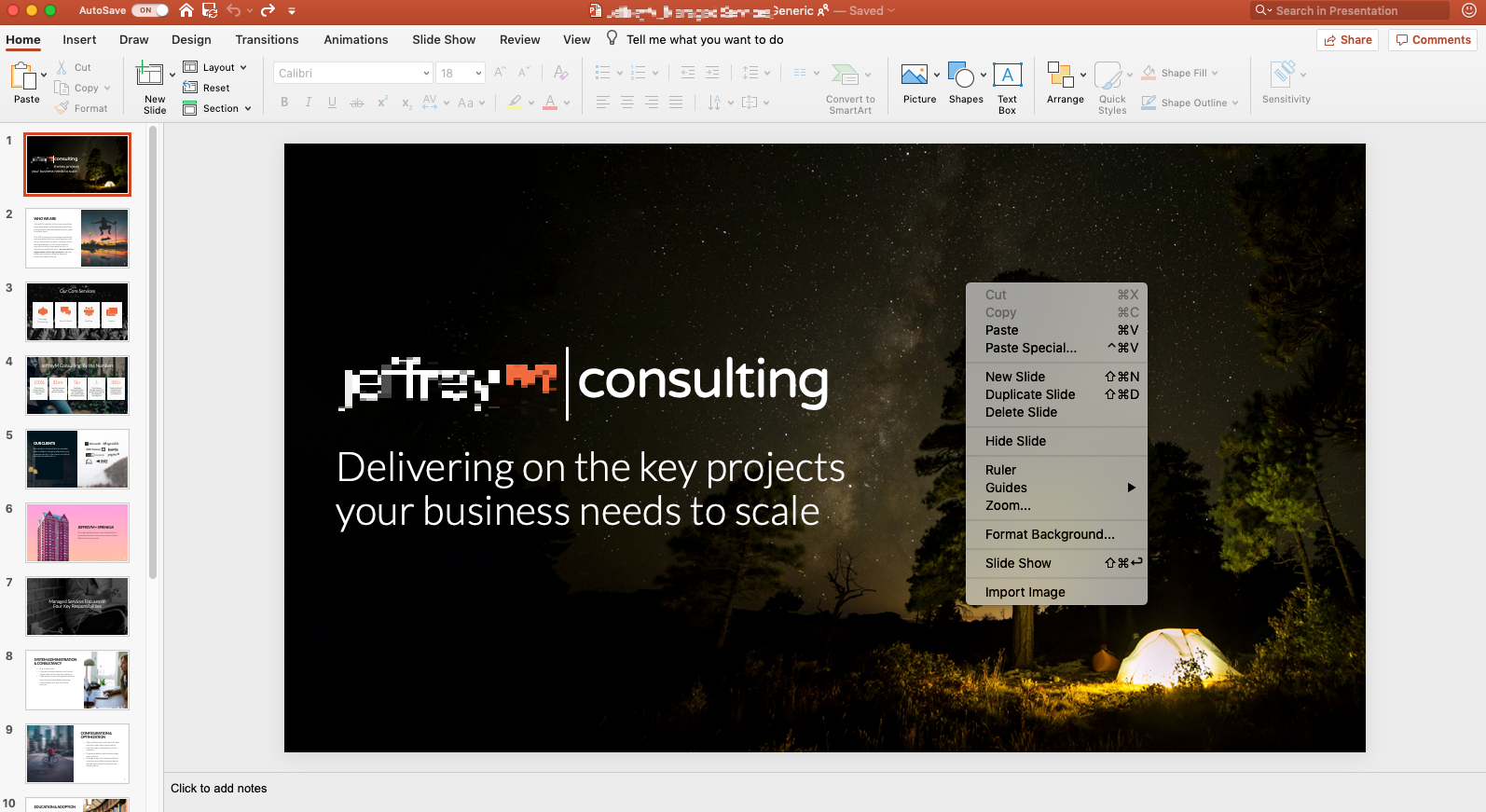Apply Underline formatting
Viewport: 1486px width, 812px height.
pos(332,103)
